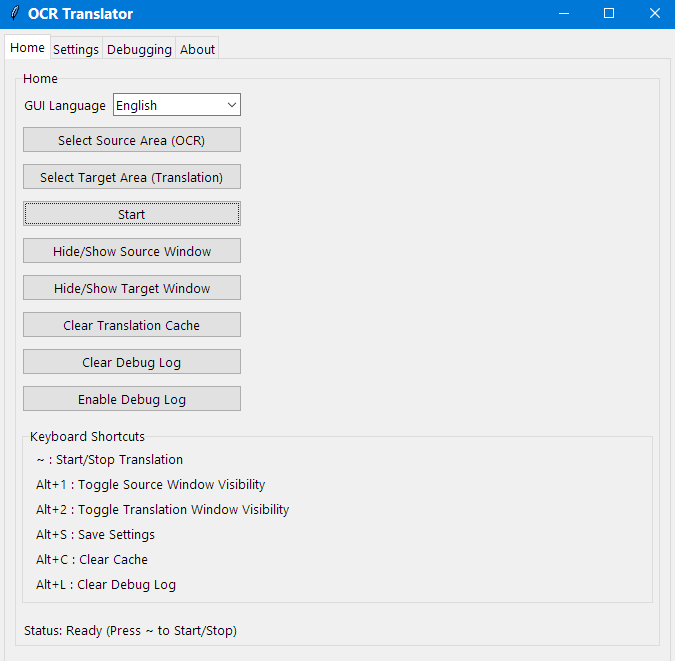Click the Clear Debug Log button
The height and width of the screenshot is (661, 675).
132,362
